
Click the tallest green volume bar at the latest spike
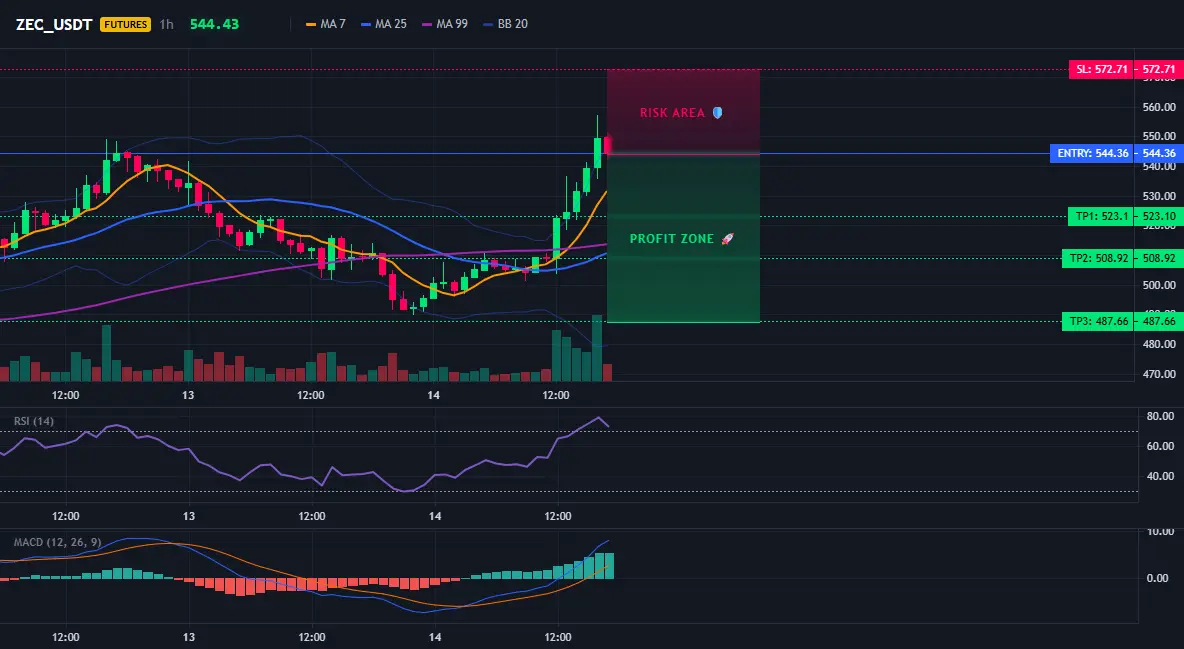click(597, 348)
